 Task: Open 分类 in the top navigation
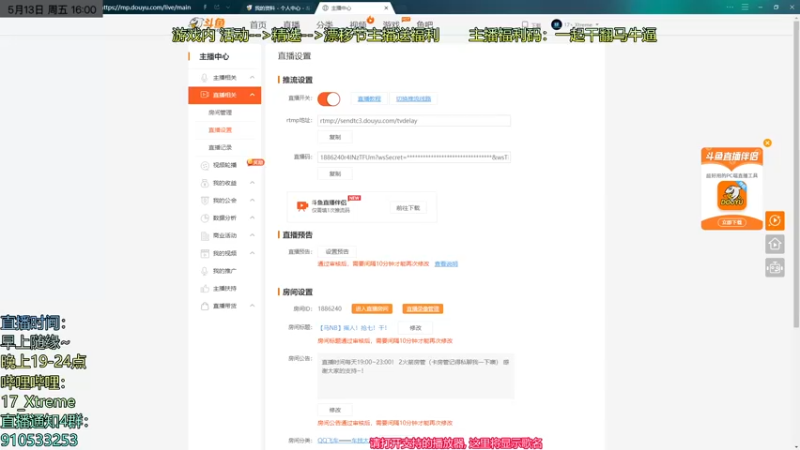324,24
